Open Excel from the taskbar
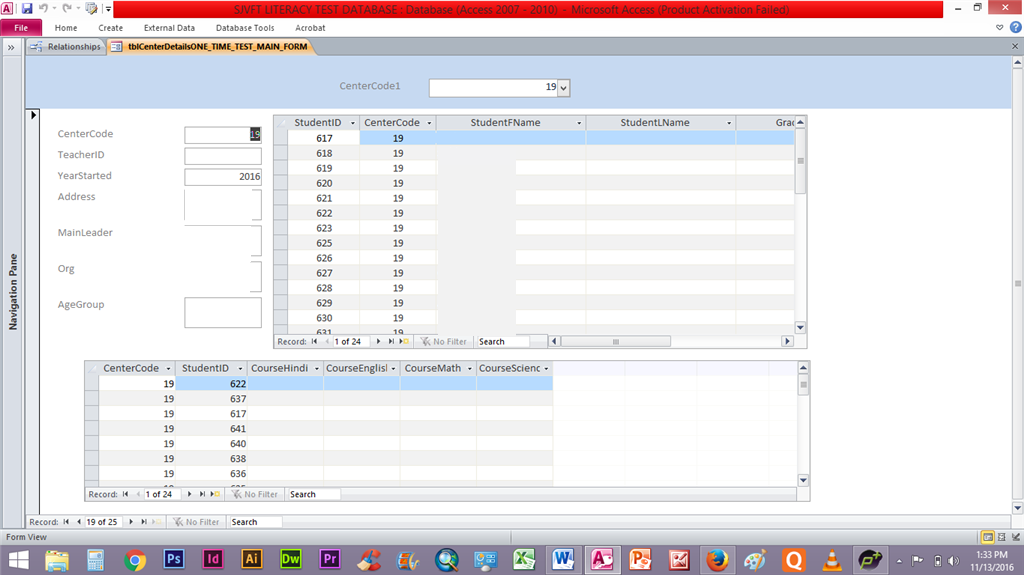This screenshot has width=1024, height=575. [524, 559]
